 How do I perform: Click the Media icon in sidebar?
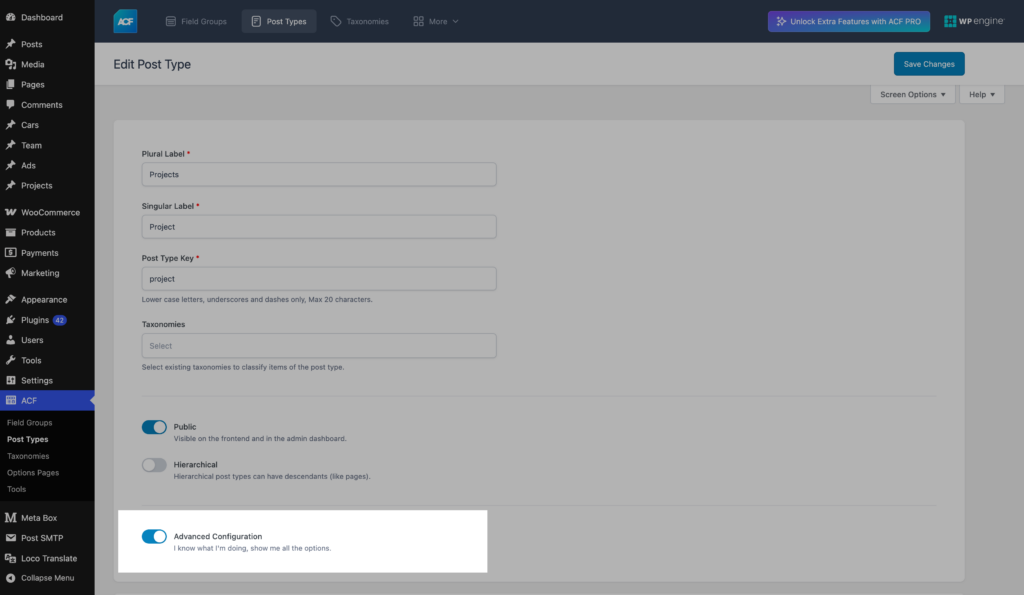click(x=10, y=64)
